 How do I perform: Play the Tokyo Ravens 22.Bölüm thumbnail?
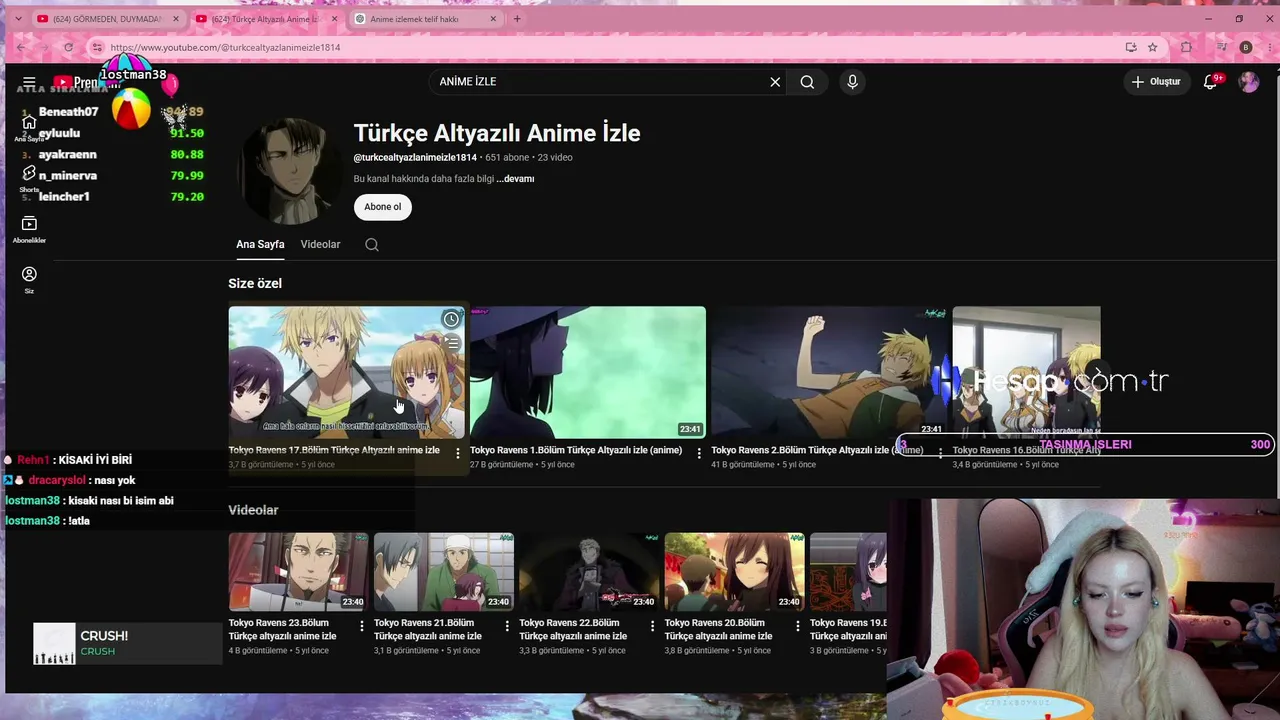(589, 572)
